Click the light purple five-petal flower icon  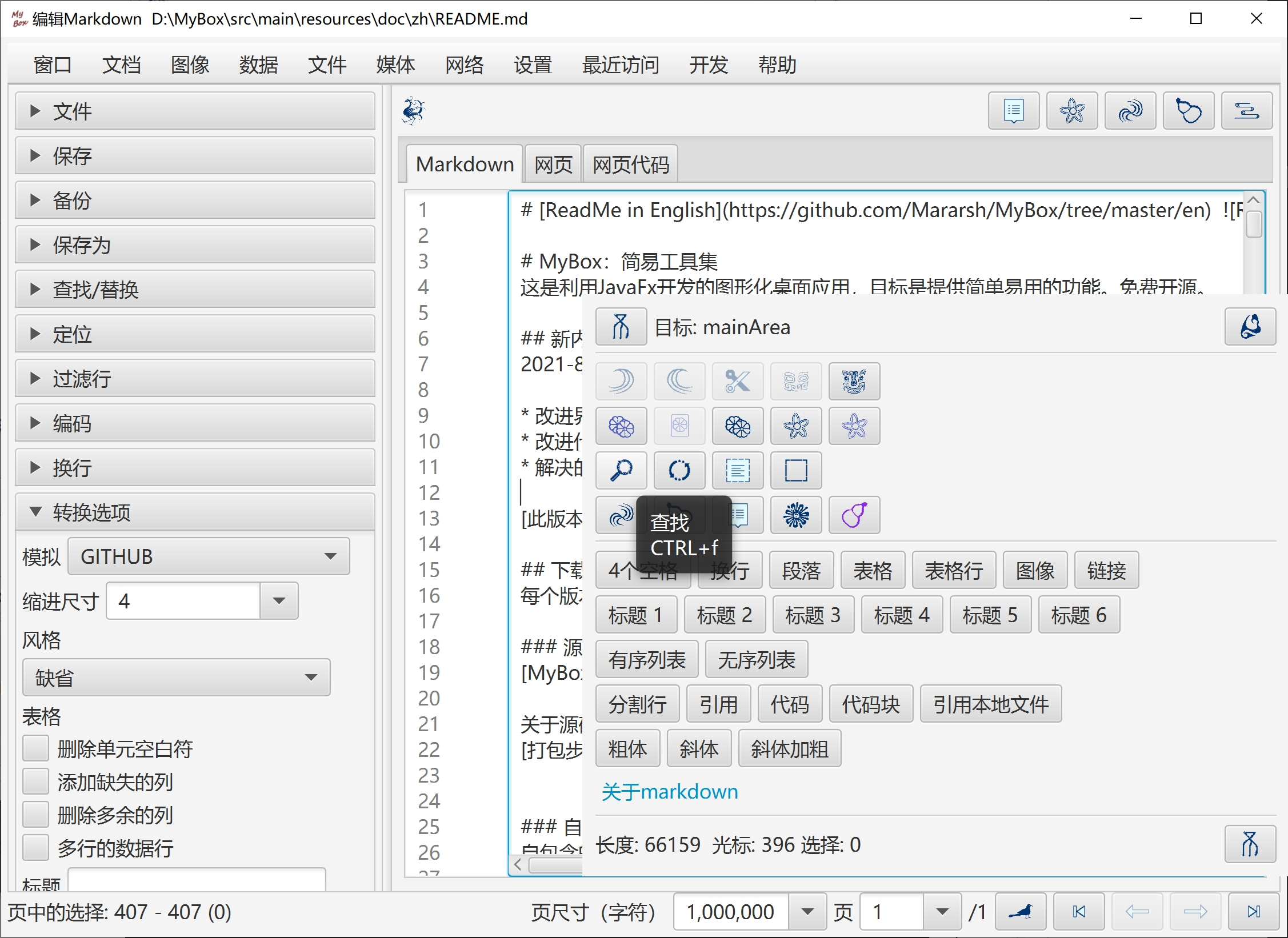pyautogui.click(x=854, y=426)
